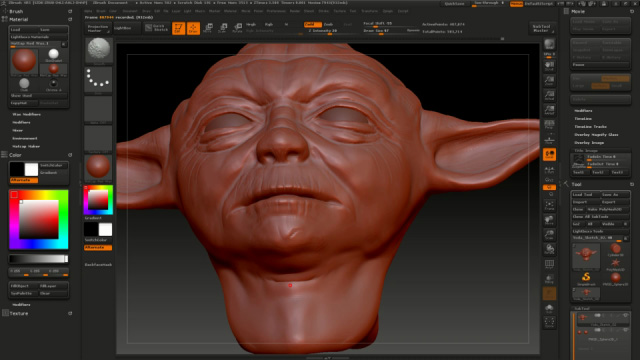Select the Rotate transform tool in top shelf
640x360 pixels.
(237, 28)
